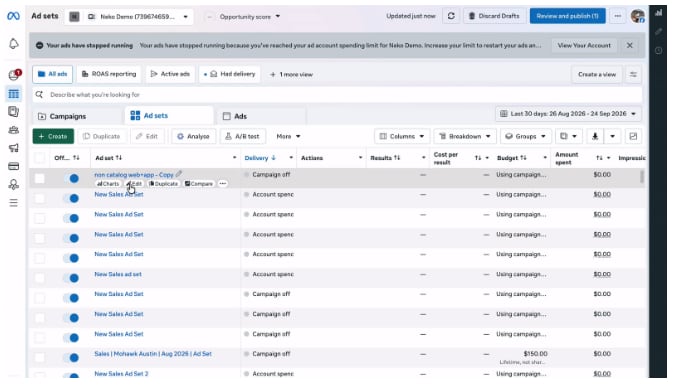Screen dimensions: 680x385
Task: Open the Campaigns tab
Action: click(x=77, y=116)
